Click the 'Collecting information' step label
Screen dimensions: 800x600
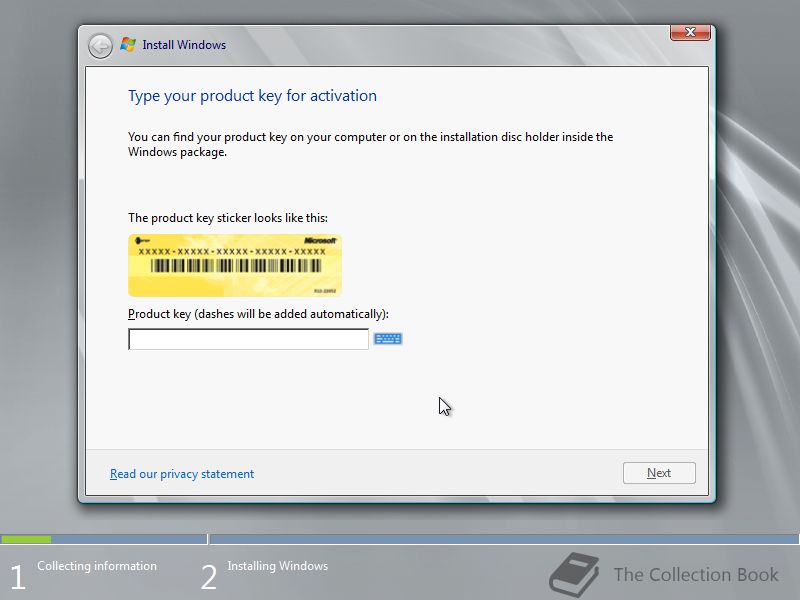click(x=97, y=566)
